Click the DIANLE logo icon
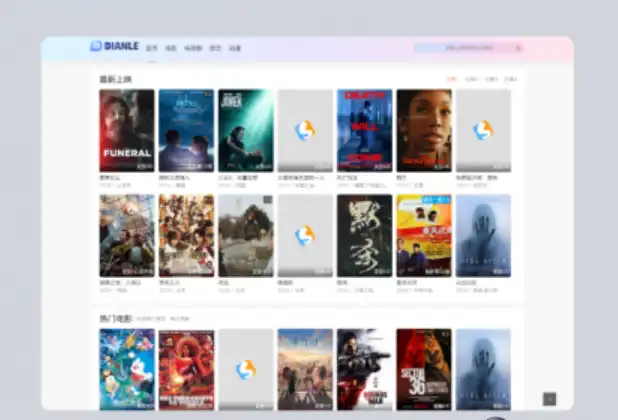The height and width of the screenshot is (420, 618). point(97,46)
